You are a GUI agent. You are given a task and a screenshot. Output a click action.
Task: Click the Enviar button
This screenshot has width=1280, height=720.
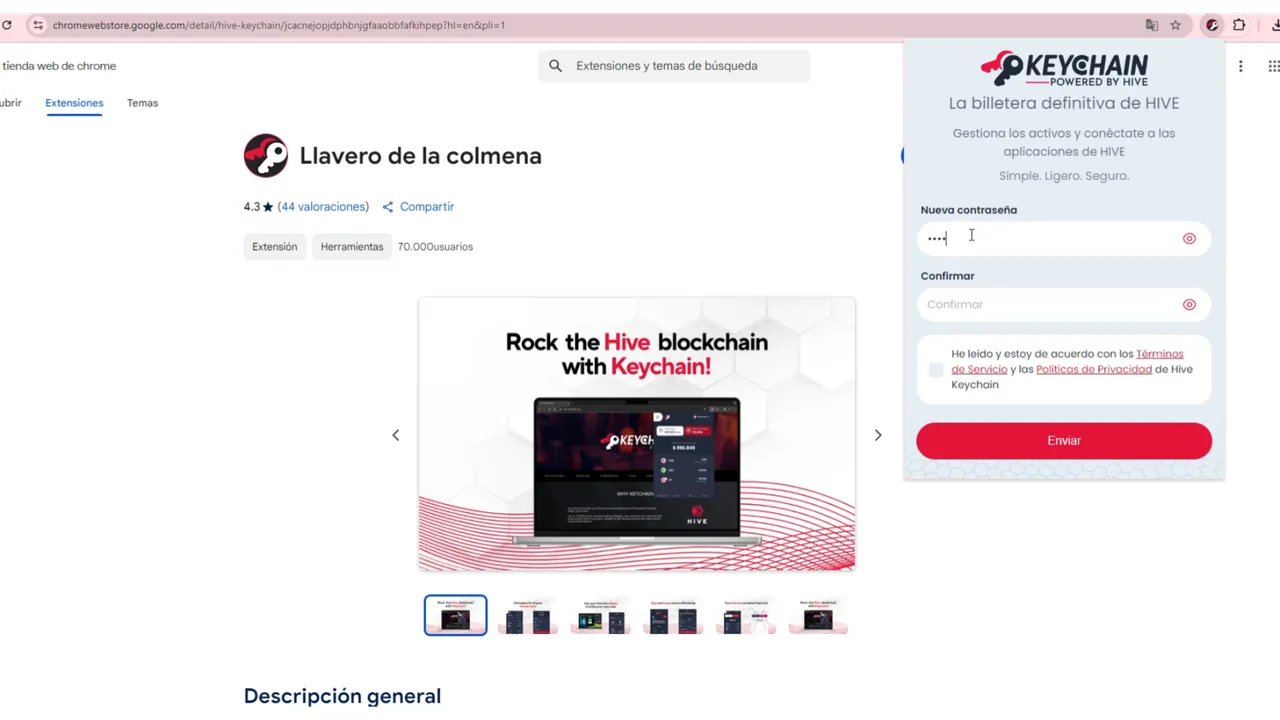(1064, 441)
